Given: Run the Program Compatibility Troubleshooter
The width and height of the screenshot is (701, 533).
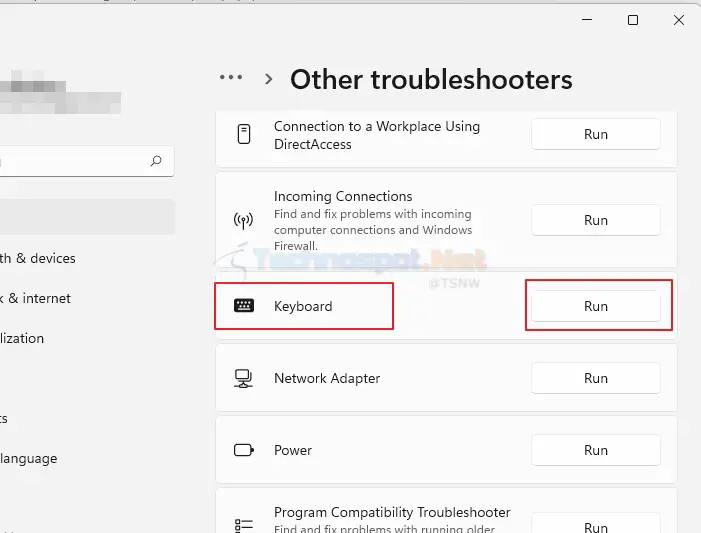Looking at the screenshot, I should [595, 524].
